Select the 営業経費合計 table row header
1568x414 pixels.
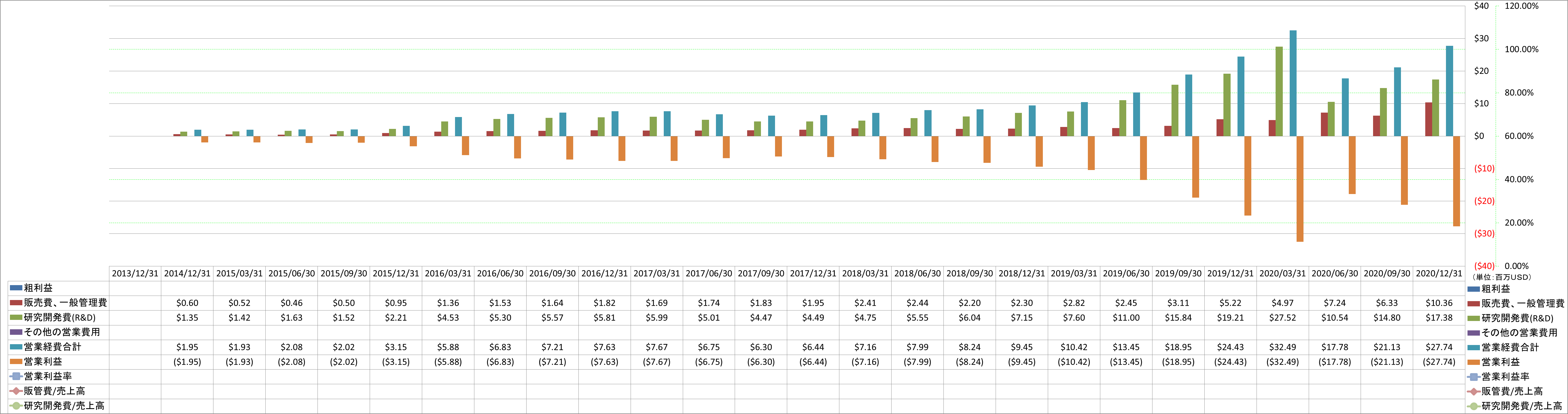point(59,346)
